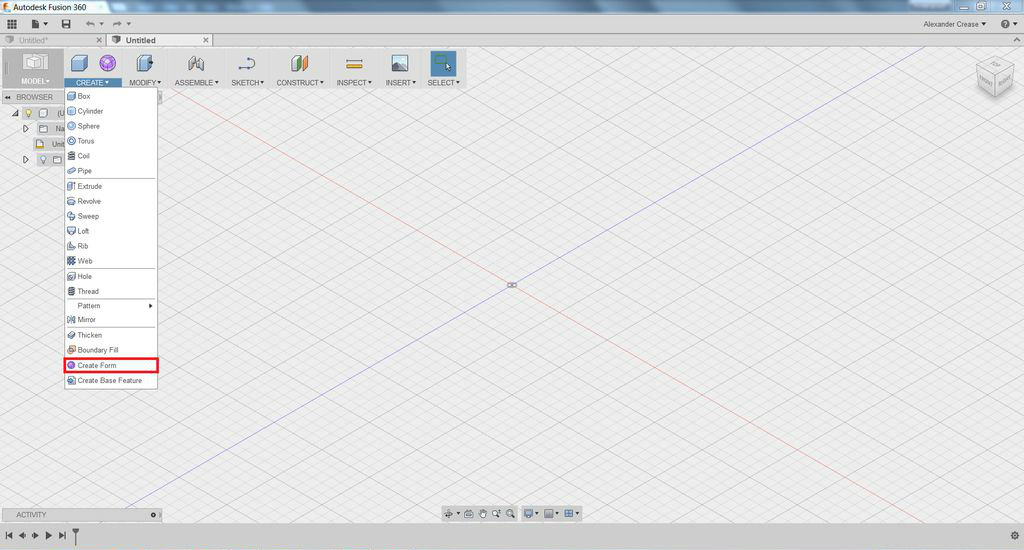Select Extrude in the Create menu
This screenshot has height=550, width=1024.
(111, 186)
